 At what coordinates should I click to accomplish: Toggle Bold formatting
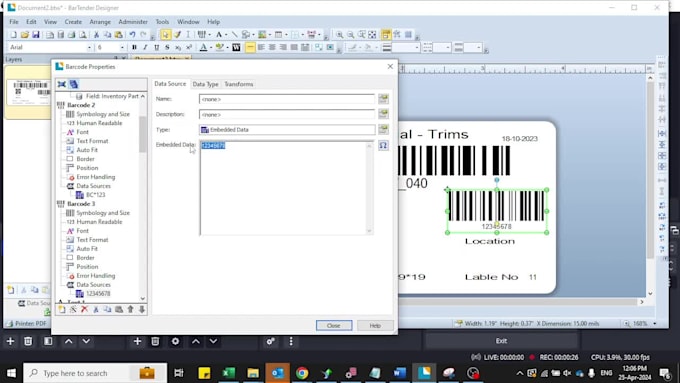pos(134,47)
